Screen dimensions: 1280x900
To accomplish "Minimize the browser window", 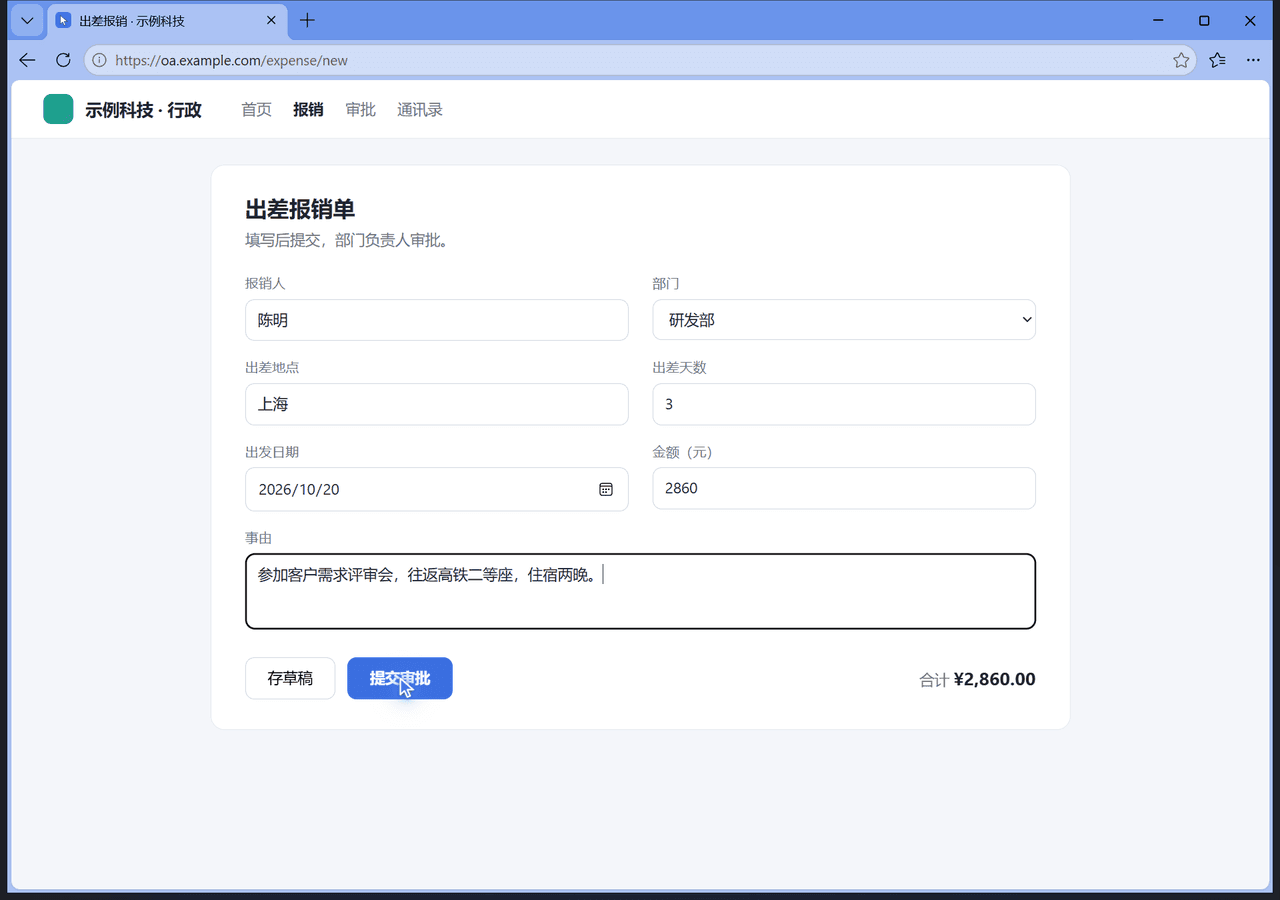I will pyautogui.click(x=1158, y=20).
